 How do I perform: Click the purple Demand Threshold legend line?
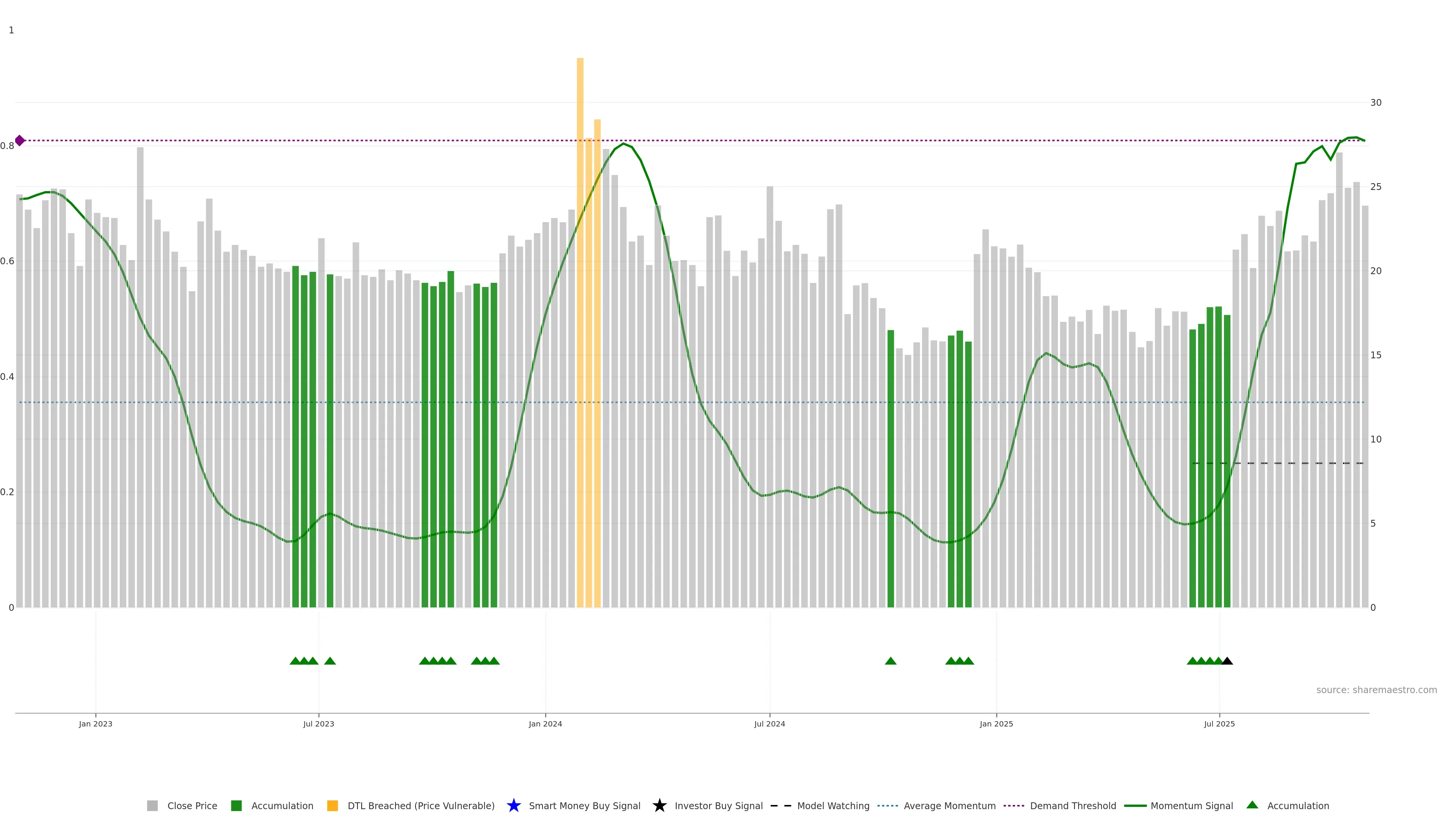pyautogui.click(x=1014, y=805)
